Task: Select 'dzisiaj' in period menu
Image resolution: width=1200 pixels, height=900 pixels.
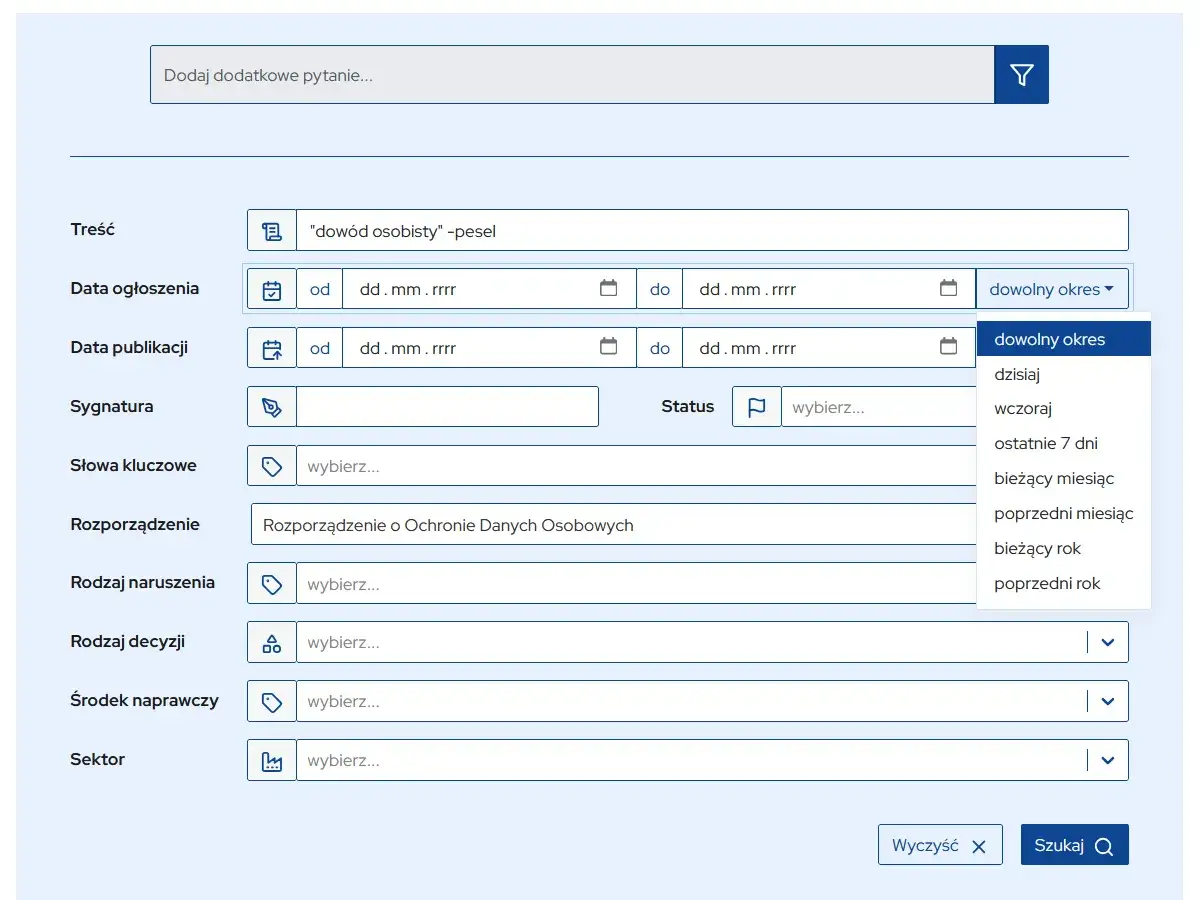Action: [1064, 374]
